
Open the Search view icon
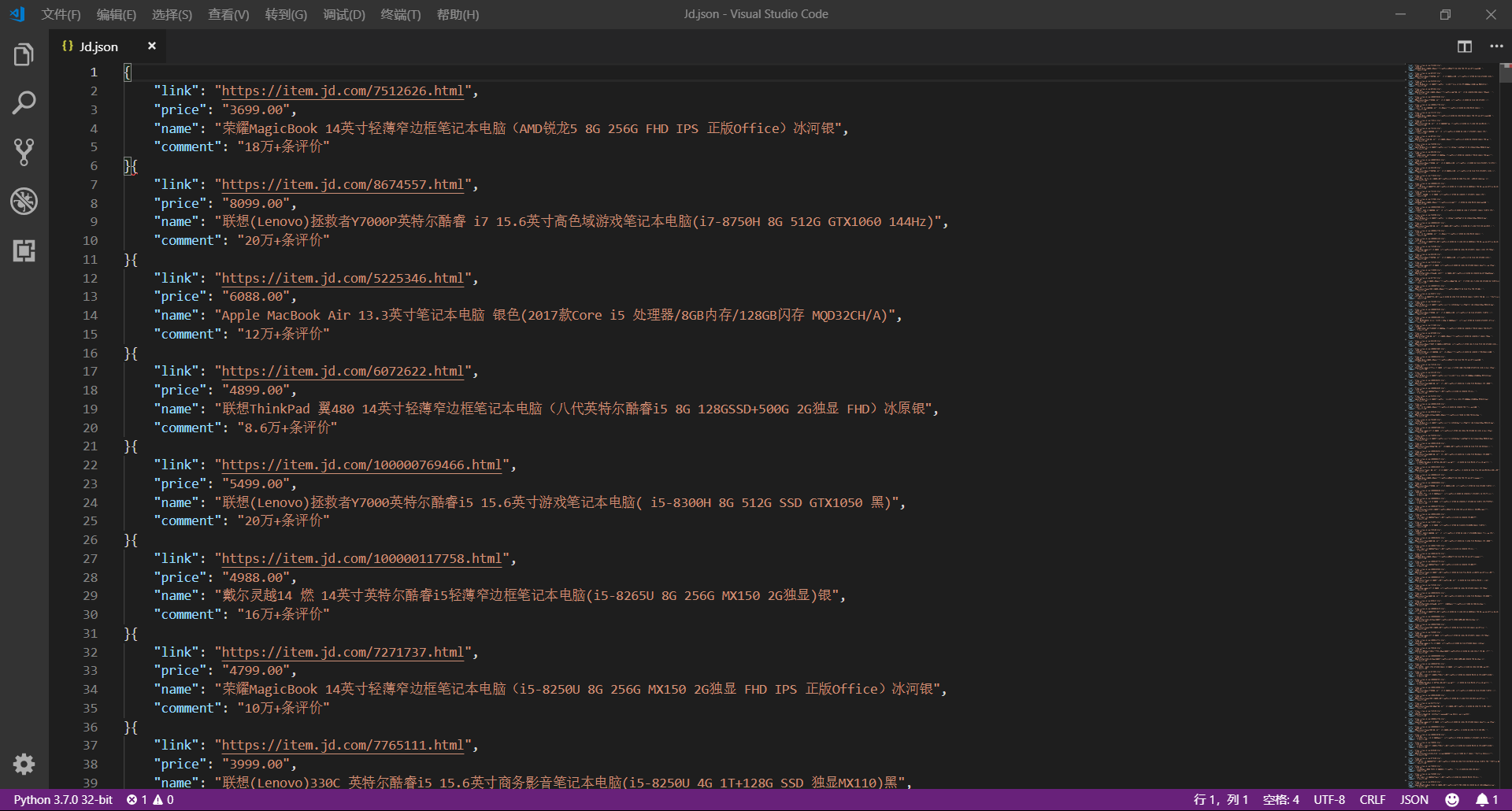pyautogui.click(x=24, y=102)
